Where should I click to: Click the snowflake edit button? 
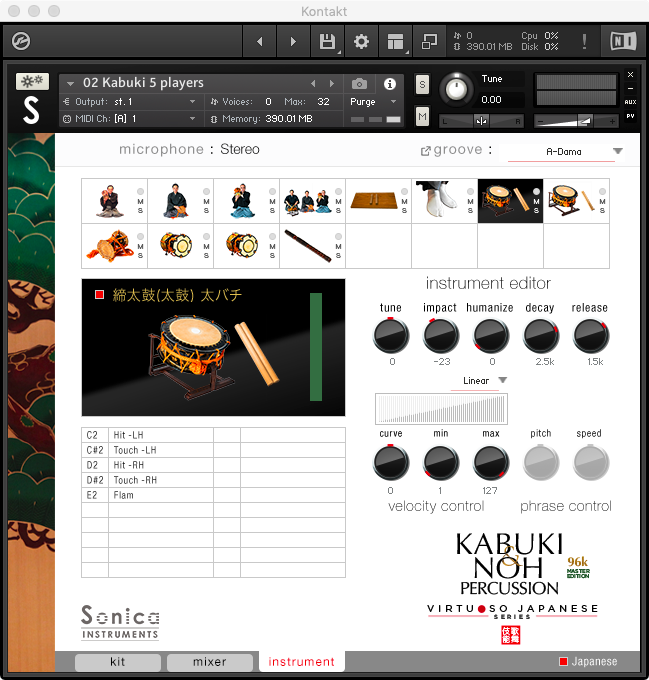point(33,81)
